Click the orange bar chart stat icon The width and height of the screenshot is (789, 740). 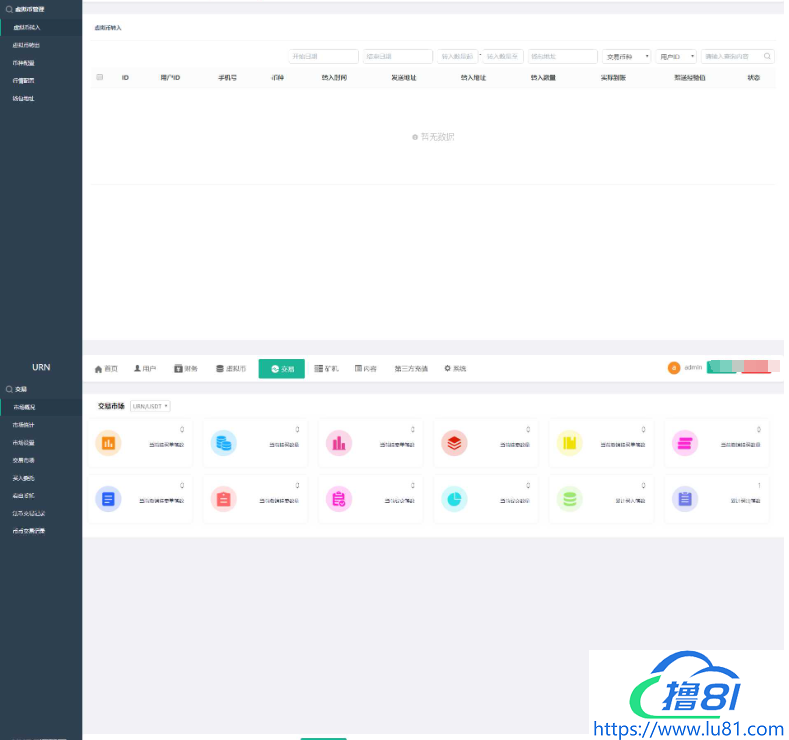coord(108,442)
